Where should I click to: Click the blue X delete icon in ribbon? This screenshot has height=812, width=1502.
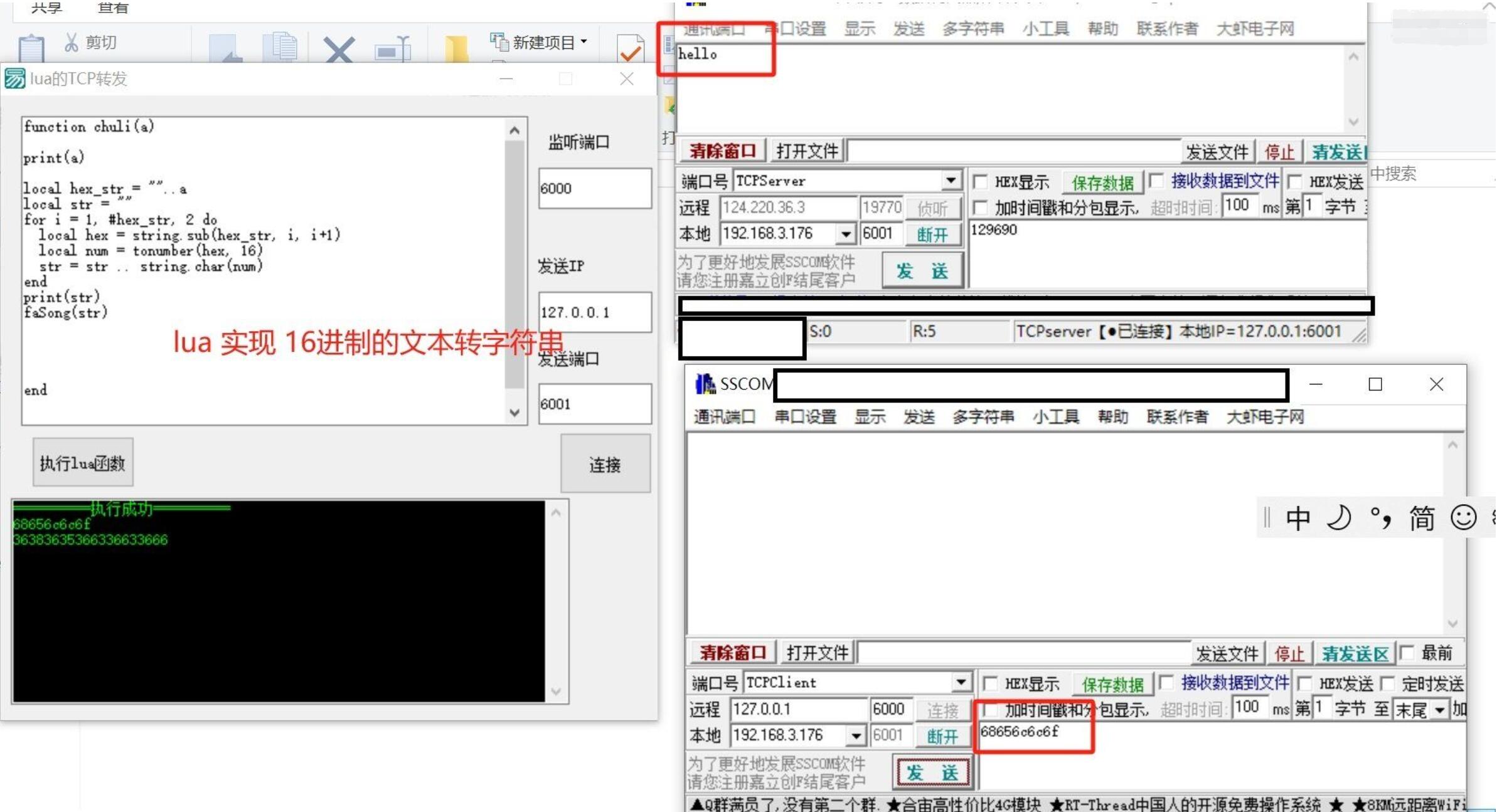339,50
